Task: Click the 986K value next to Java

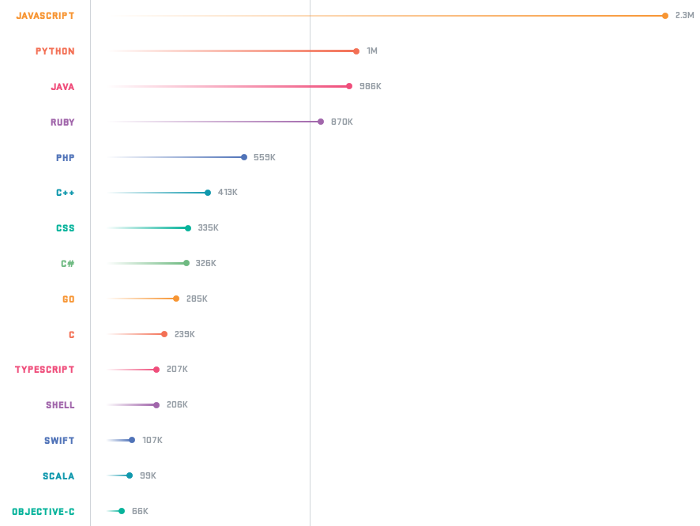Action: 370,86
